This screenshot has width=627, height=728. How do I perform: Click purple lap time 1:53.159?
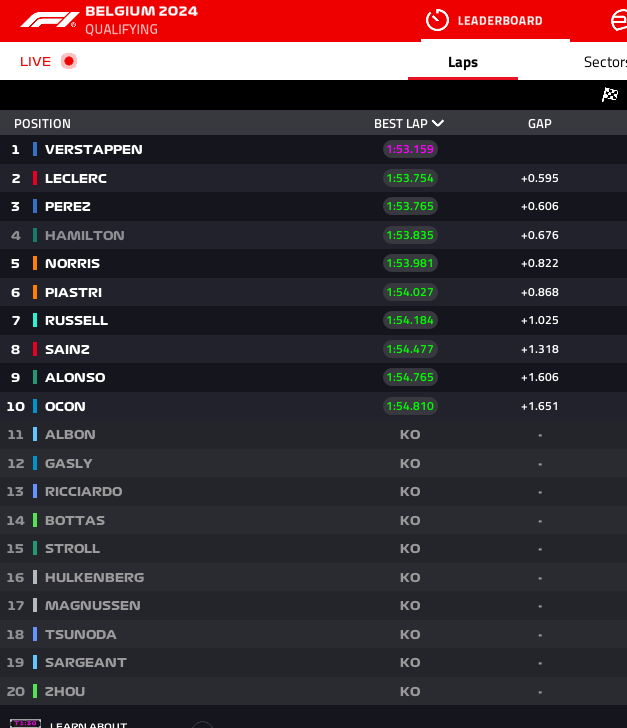[410, 149]
